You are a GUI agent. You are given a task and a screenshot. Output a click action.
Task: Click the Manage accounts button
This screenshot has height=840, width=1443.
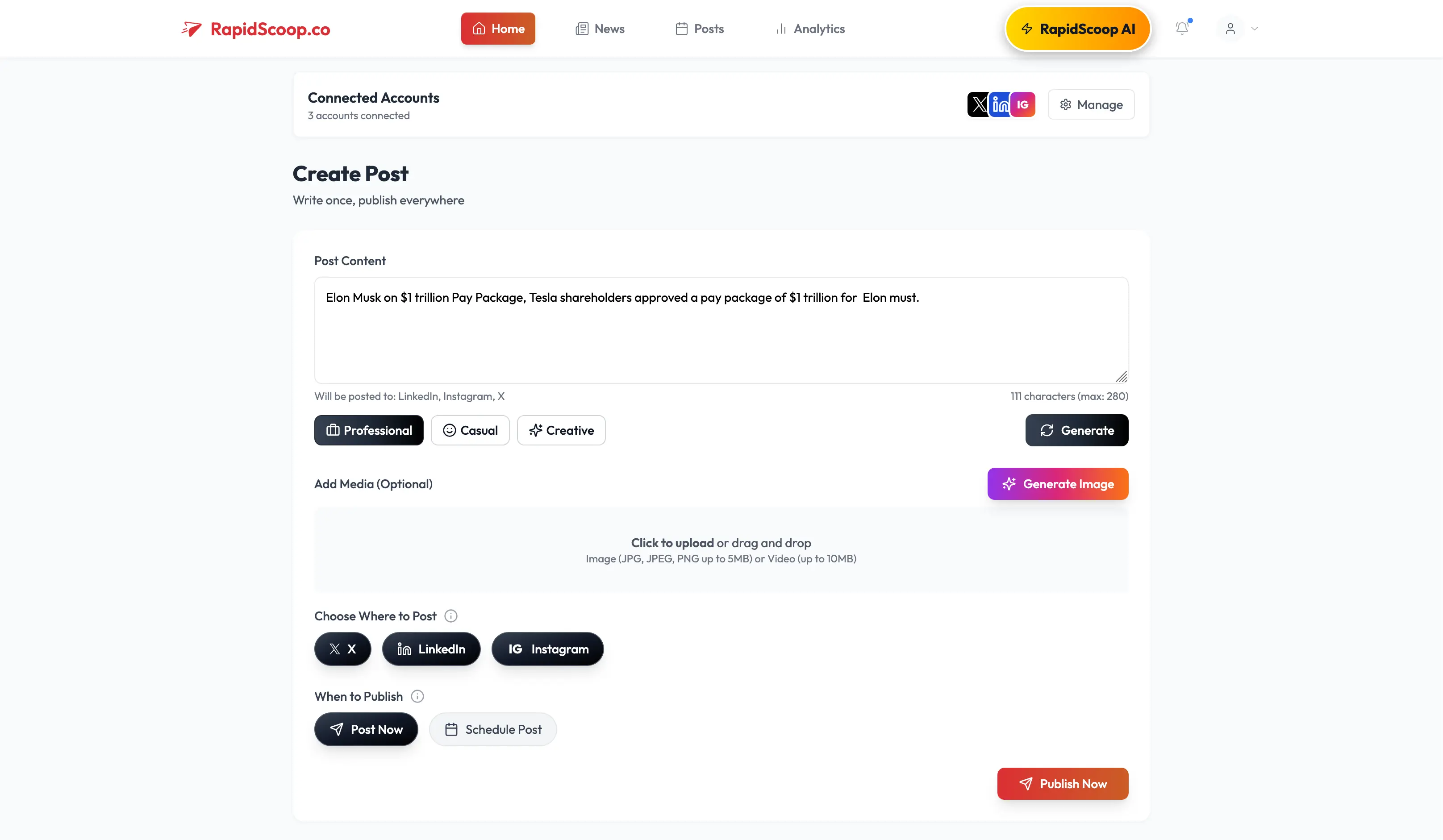[x=1091, y=104]
